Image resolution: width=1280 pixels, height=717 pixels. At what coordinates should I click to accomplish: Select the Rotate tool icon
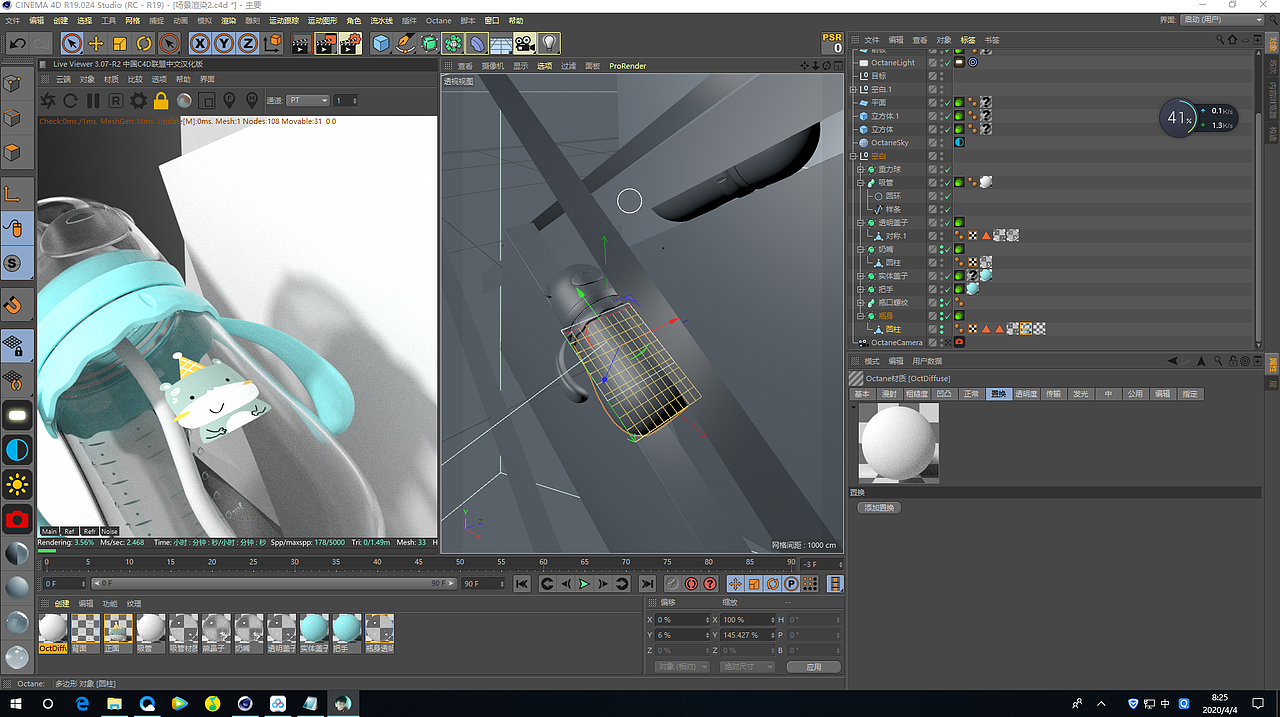(x=144, y=43)
